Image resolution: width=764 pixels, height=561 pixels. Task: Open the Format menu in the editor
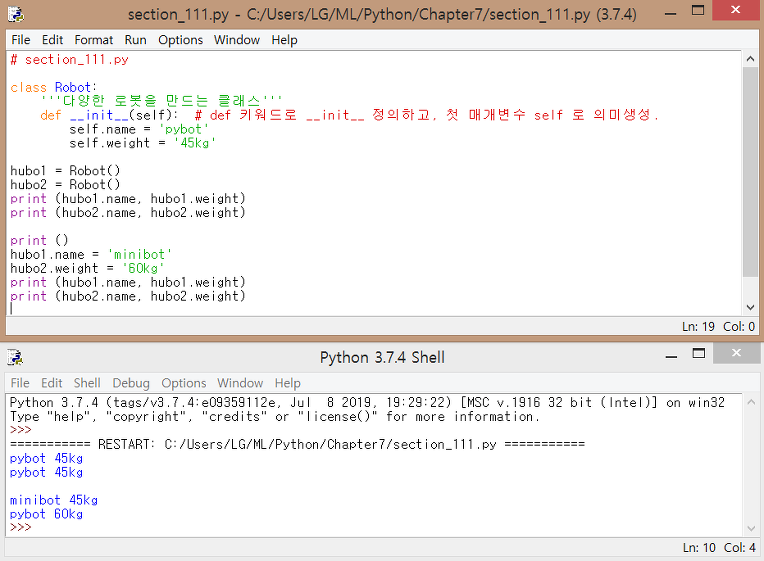[94, 40]
